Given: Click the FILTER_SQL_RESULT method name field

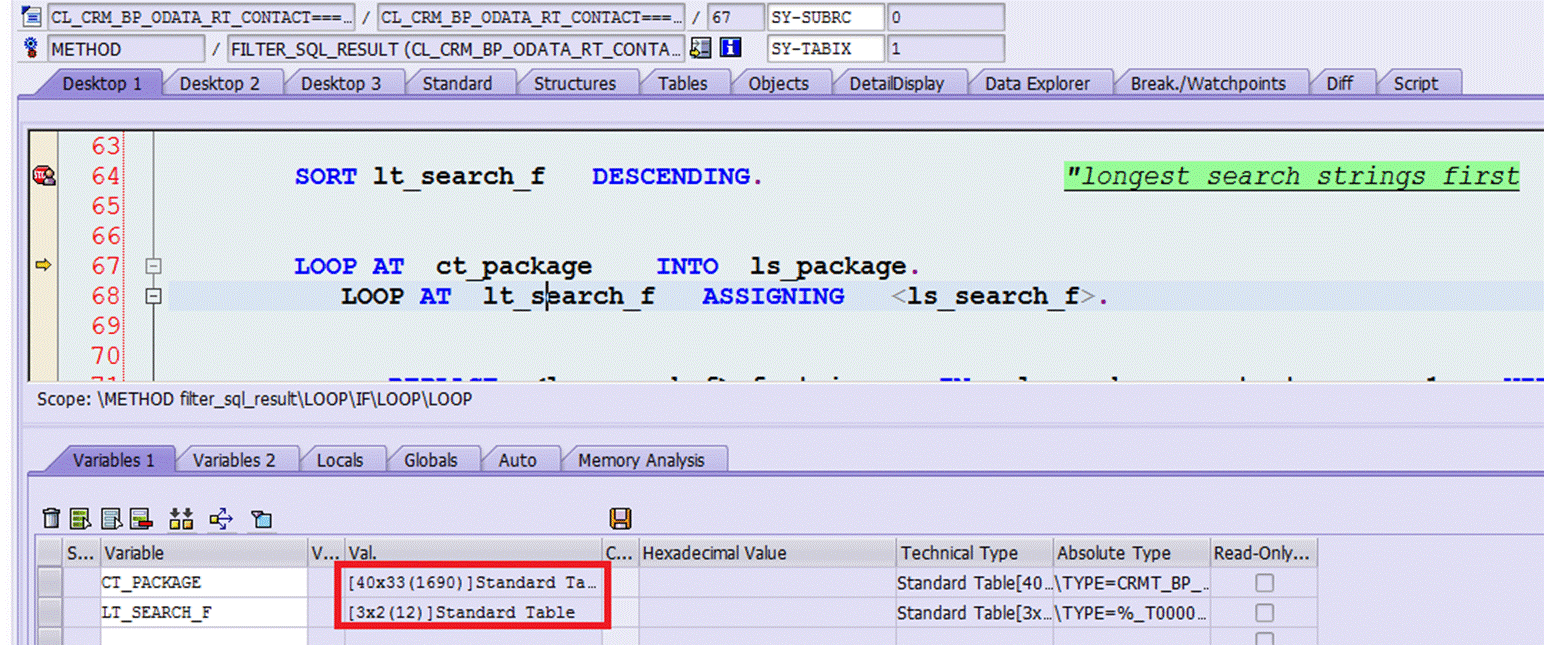Looking at the screenshot, I should point(456,48).
